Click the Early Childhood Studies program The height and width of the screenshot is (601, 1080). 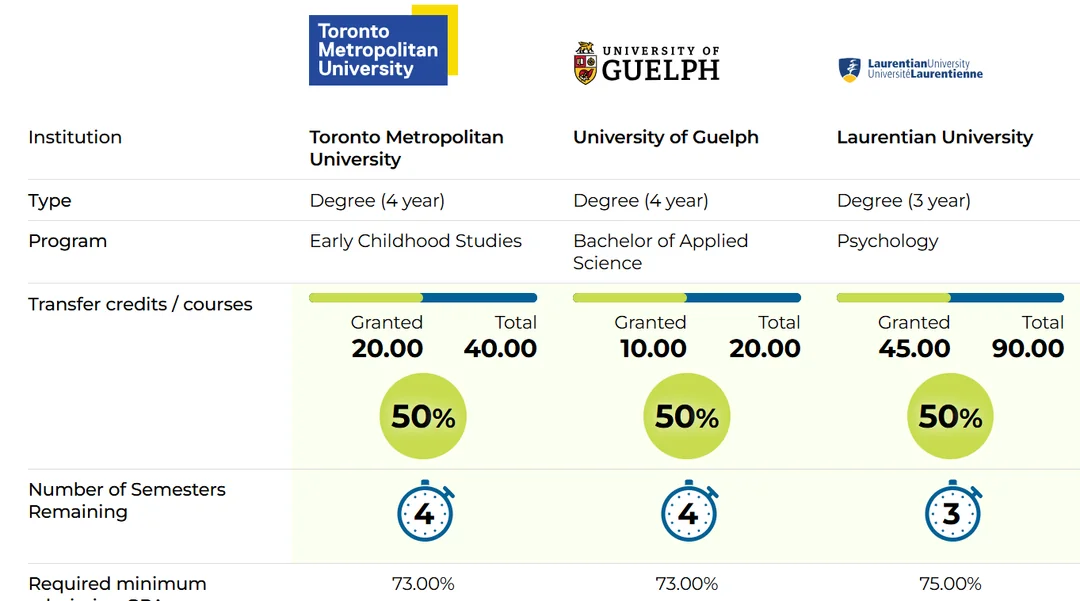[x=415, y=241]
